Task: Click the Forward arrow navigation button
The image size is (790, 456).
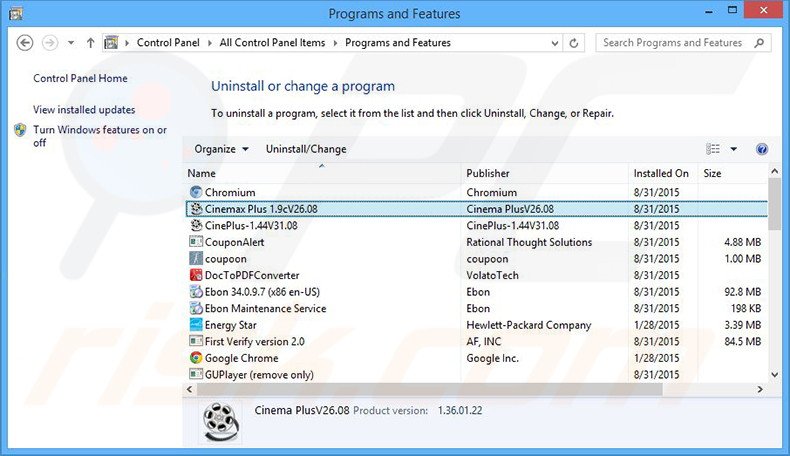Action: click(x=49, y=43)
